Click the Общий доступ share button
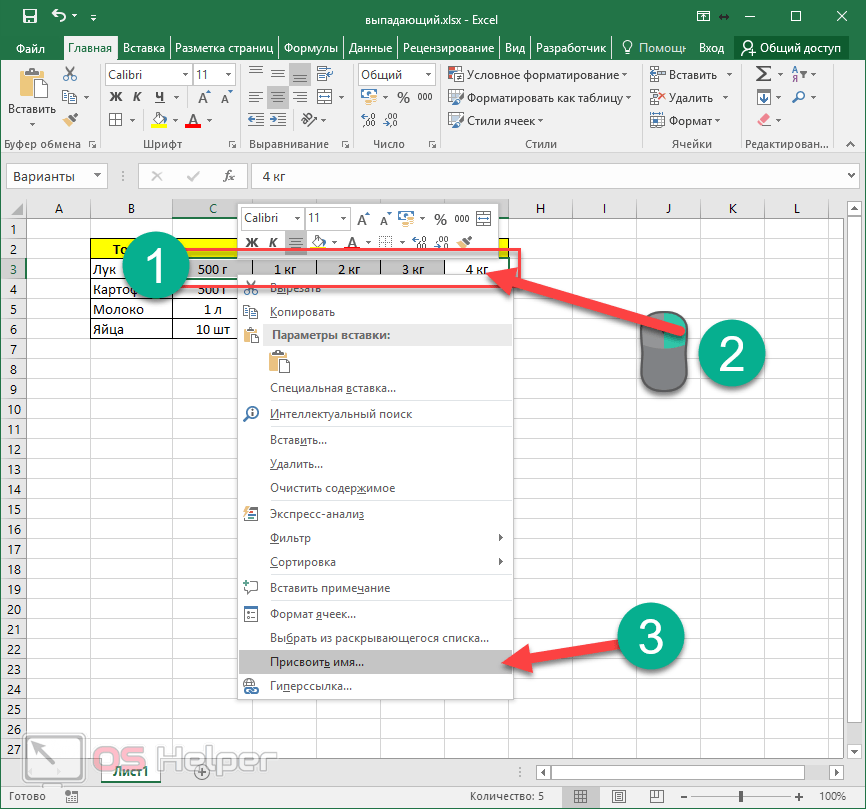866x809 pixels. [x=791, y=48]
